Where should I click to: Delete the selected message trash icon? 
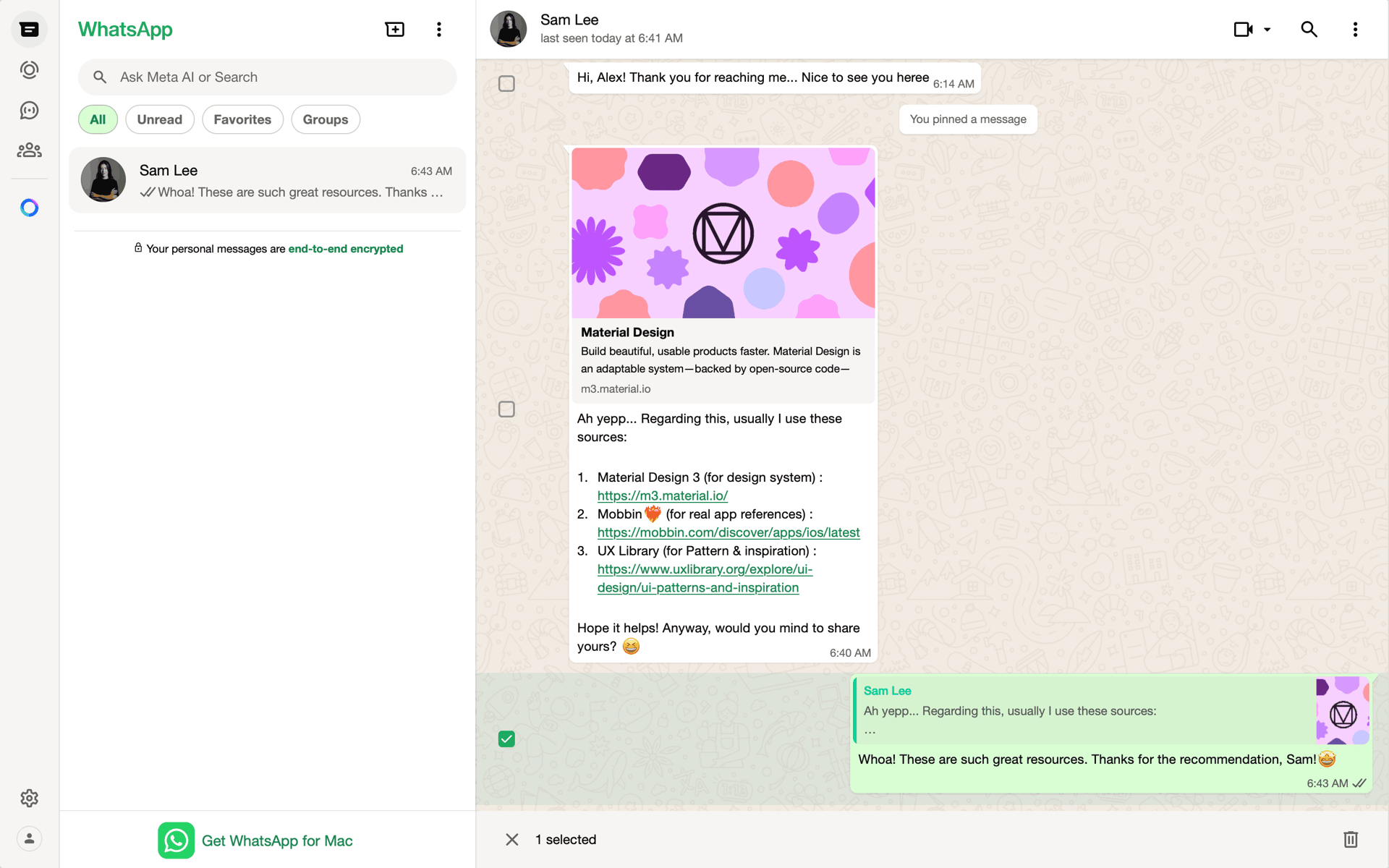pos(1351,839)
